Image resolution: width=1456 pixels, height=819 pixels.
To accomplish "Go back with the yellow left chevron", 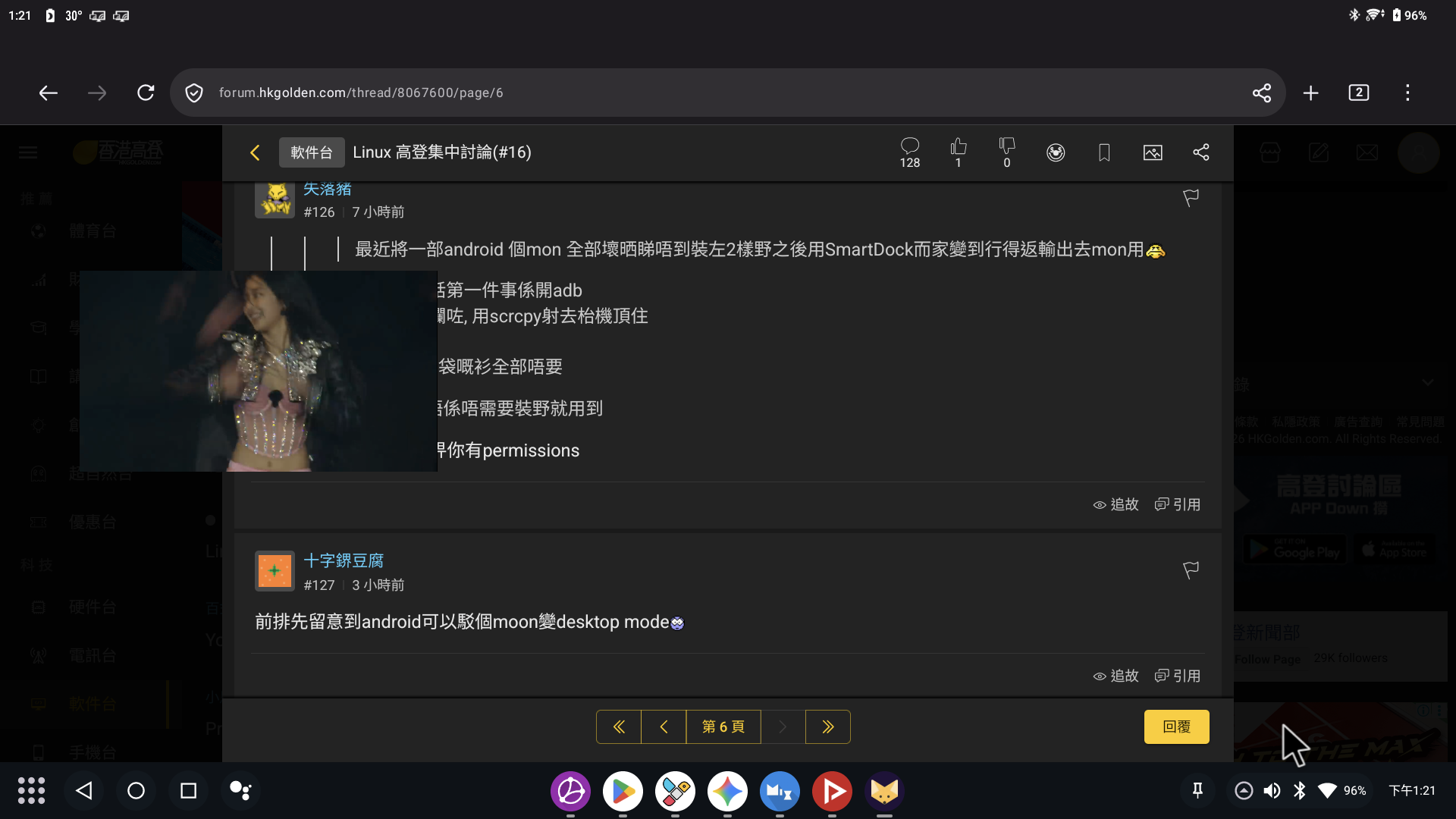I will pos(255,152).
